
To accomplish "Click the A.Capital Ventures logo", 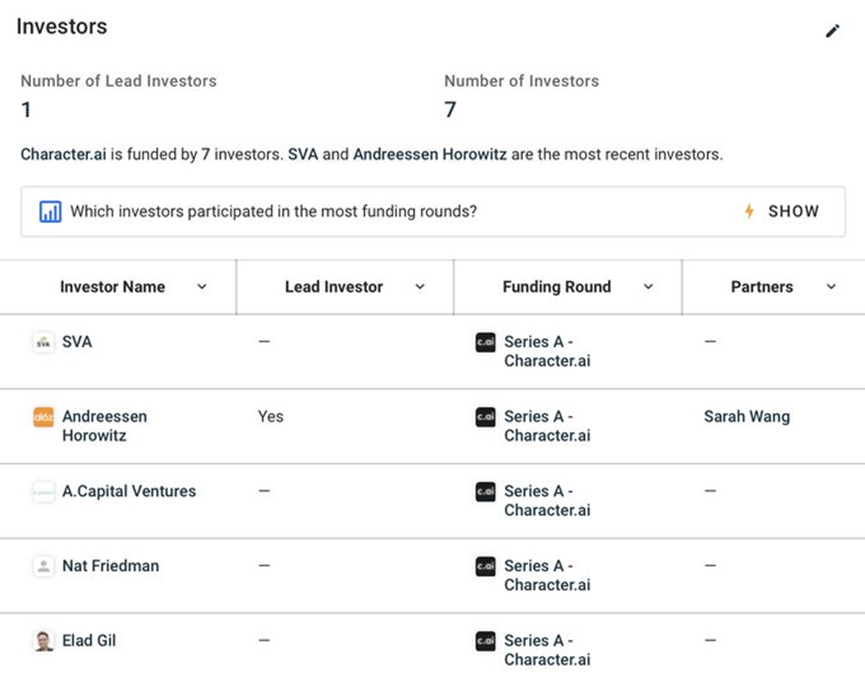I will (x=44, y=492).
